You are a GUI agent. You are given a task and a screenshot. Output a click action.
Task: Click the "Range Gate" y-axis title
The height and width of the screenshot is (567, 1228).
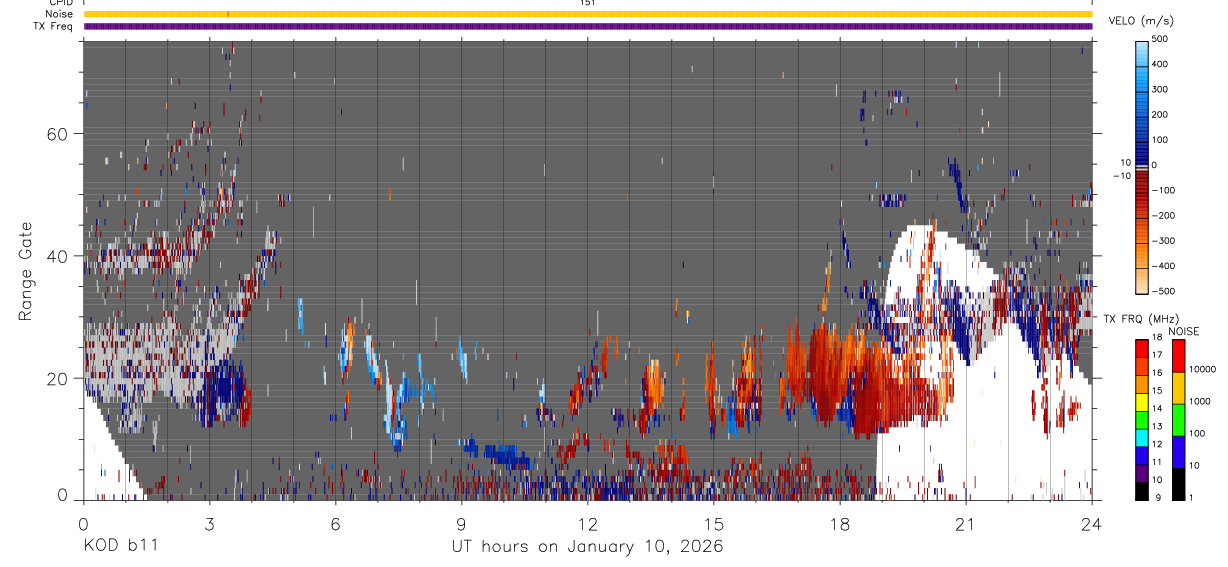[25, 272]
